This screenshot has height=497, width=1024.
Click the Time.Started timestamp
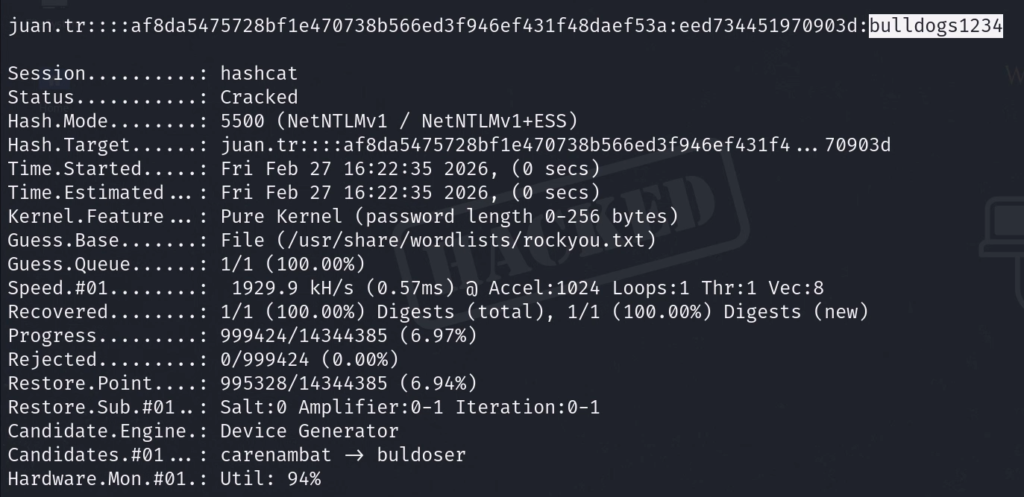pos(410,168)
